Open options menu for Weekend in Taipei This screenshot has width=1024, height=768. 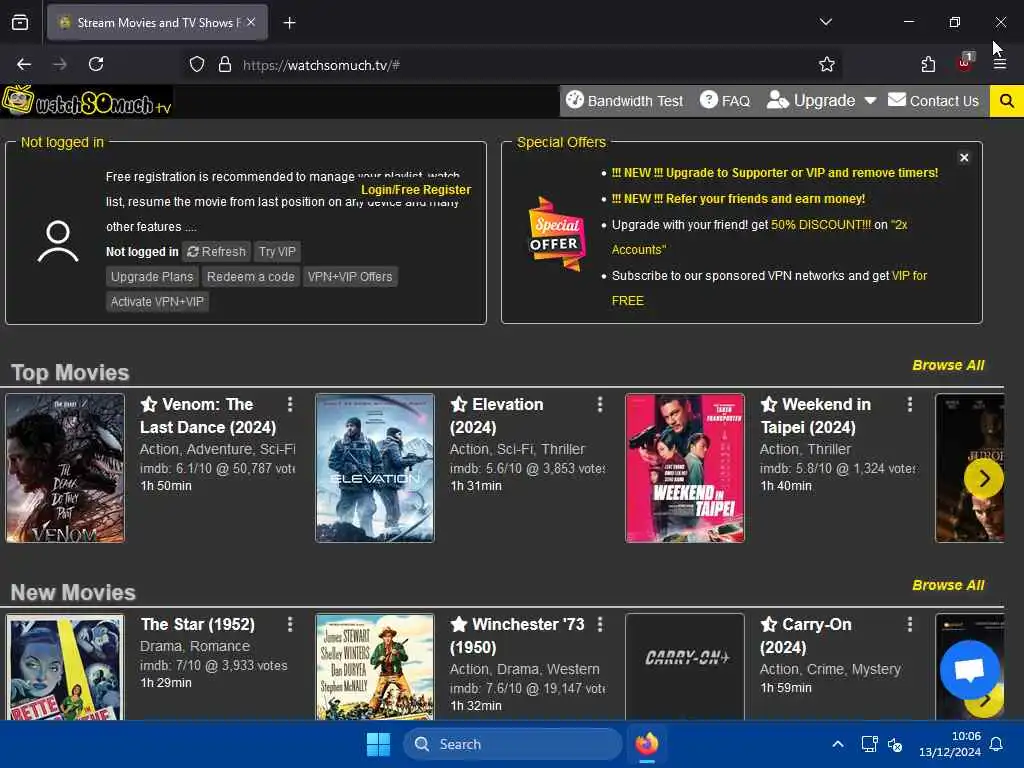click(x=910, y=405)
